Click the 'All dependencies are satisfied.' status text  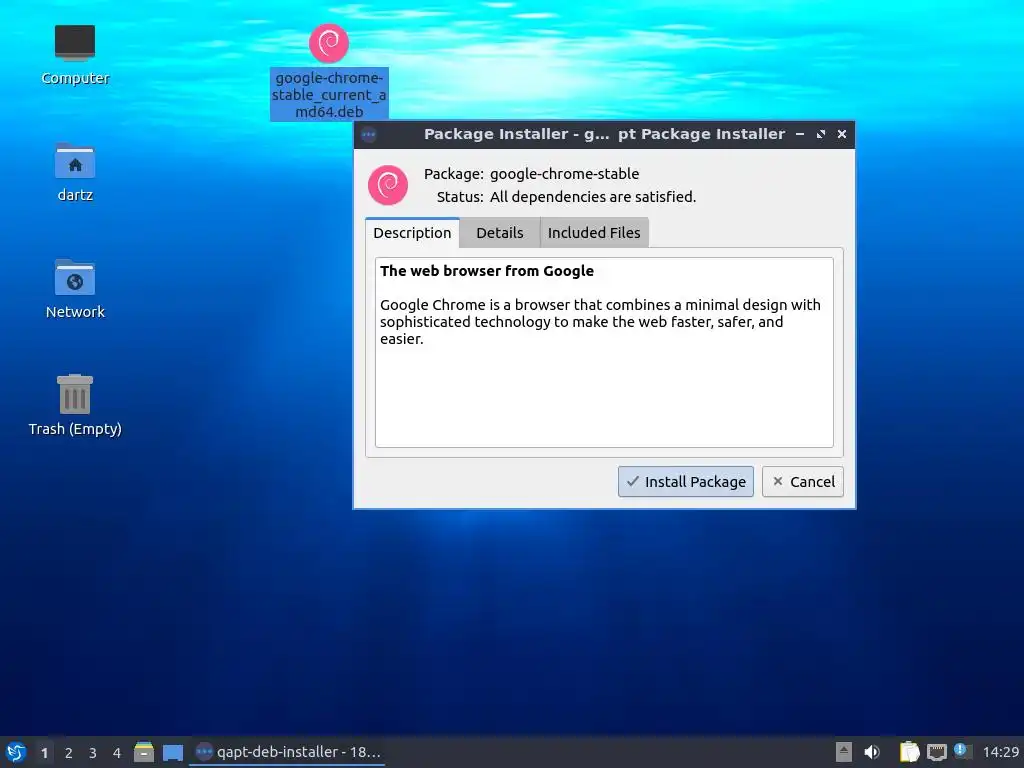[x=593, y=197]
